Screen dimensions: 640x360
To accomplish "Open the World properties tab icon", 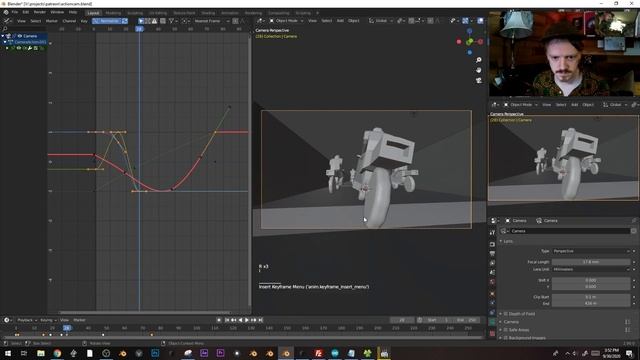I will tap(492, 282).
